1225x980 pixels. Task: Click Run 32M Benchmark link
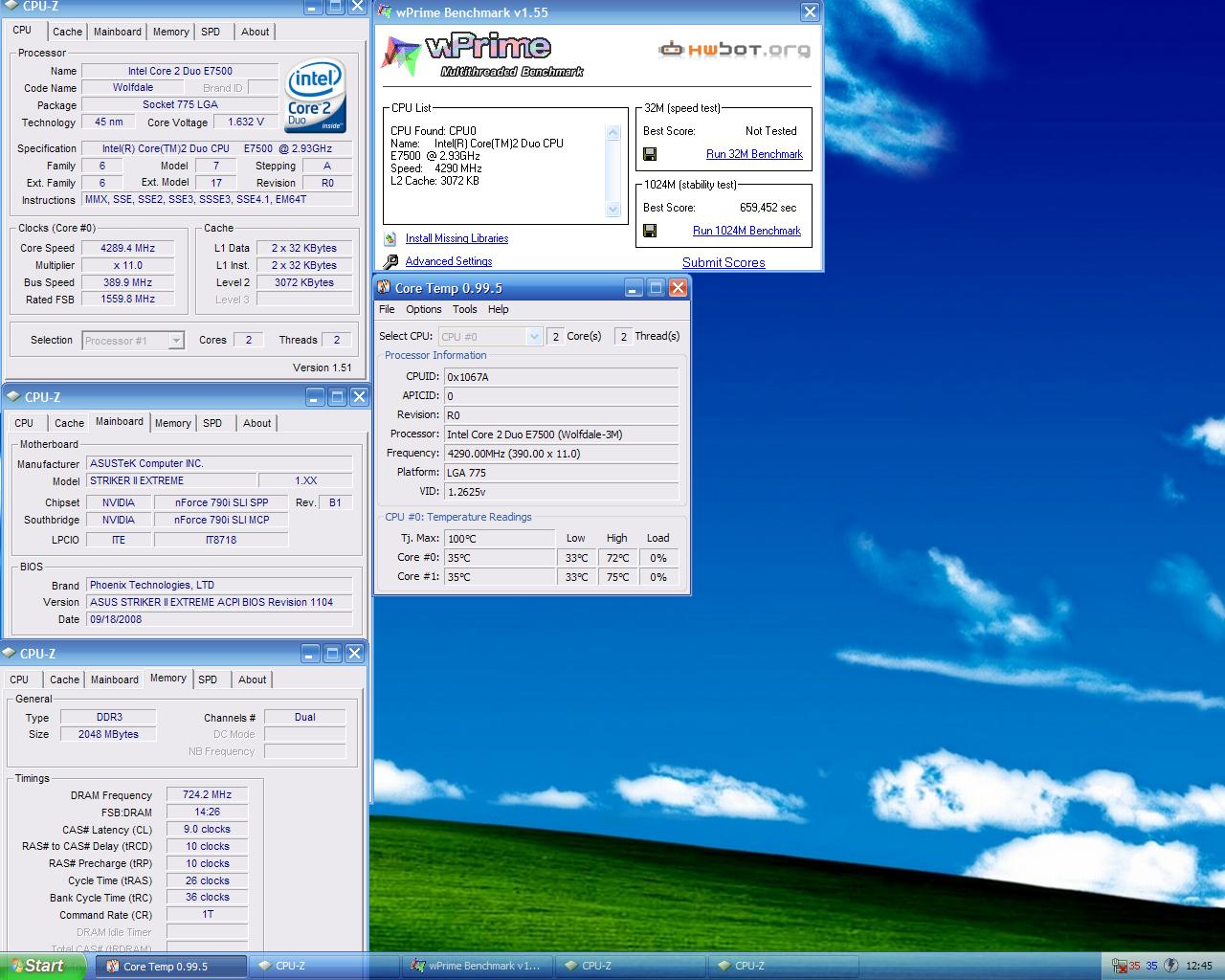pyautogui.click(x=754, y=154)
